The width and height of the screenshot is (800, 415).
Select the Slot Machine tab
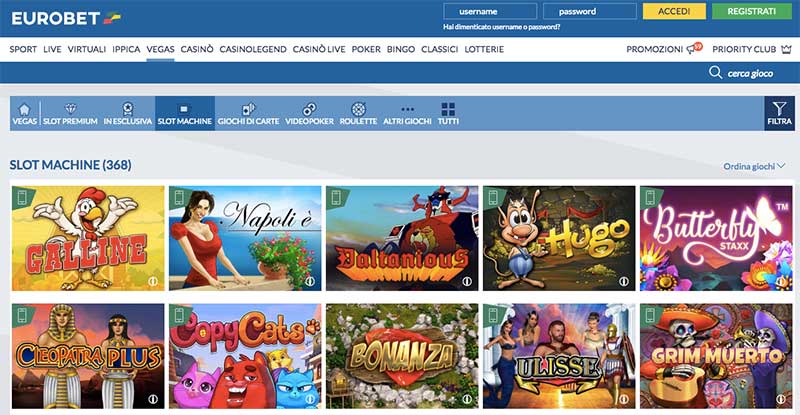(185, 113)
